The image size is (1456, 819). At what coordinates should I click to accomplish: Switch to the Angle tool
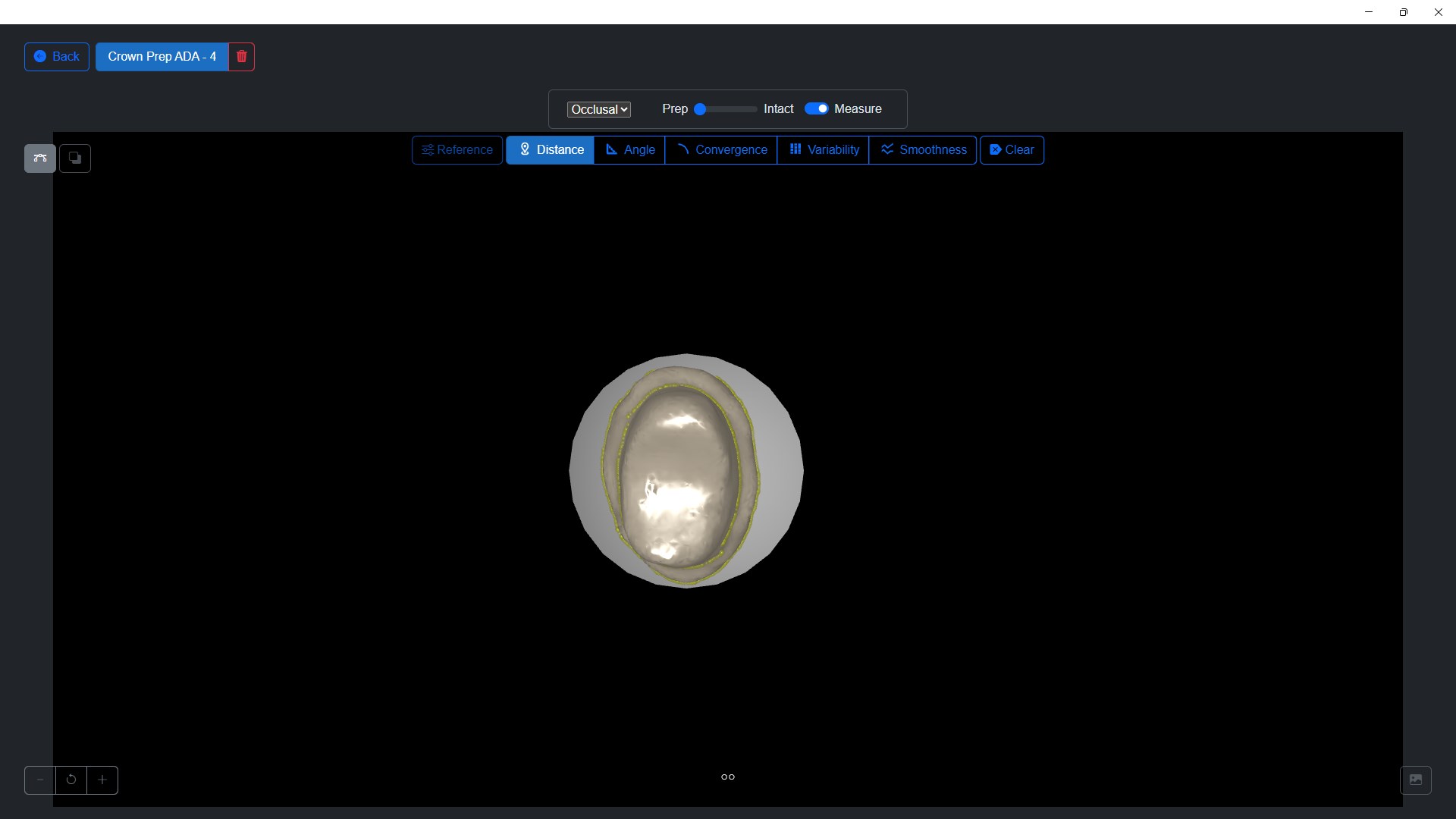pos(629,150)
